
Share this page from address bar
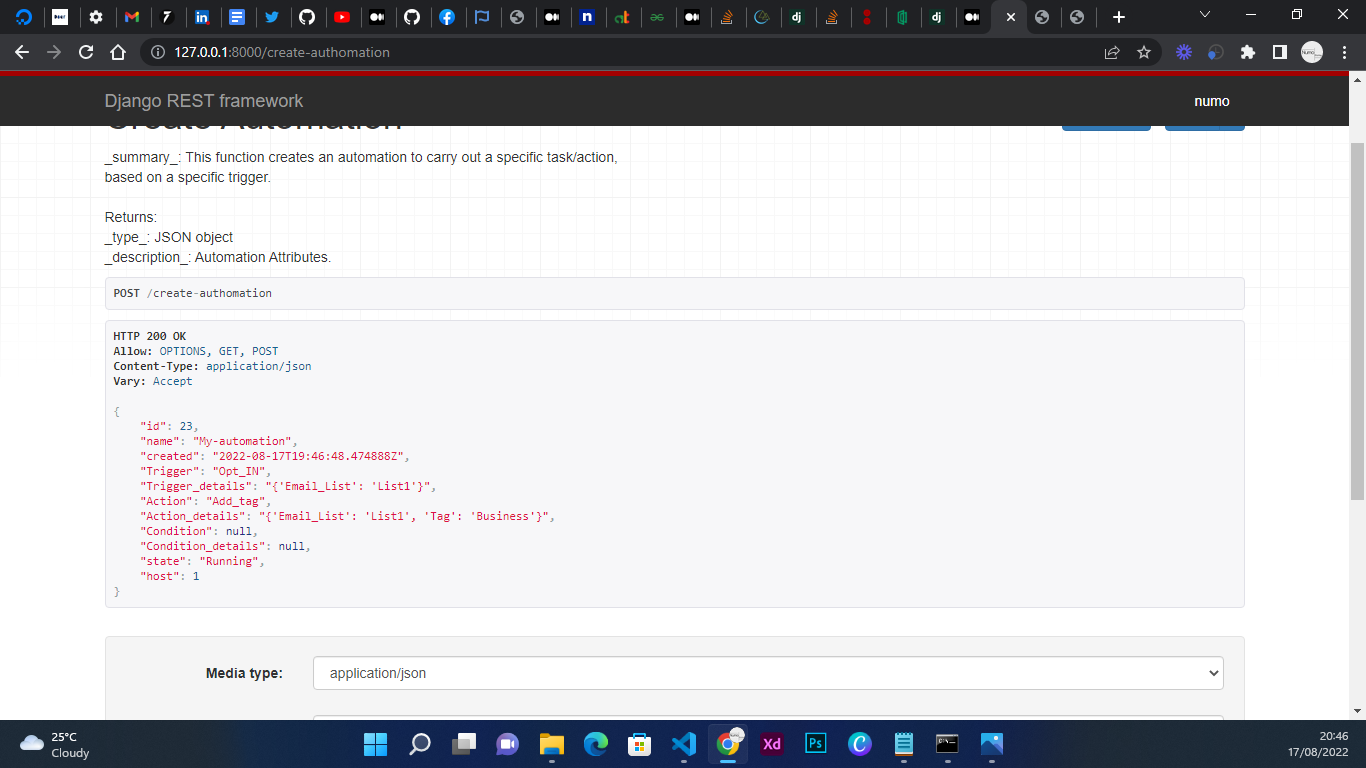tap(1112, 52)
